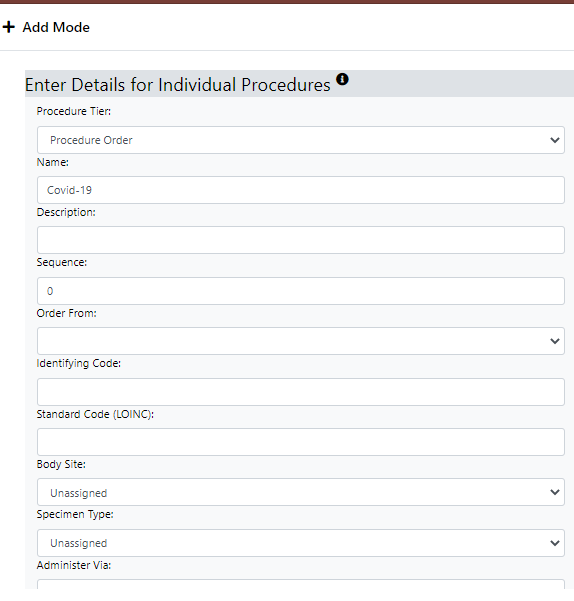Expand the empty Order From dropdown
This screenshot has height=601, width=574.
click(301, 341)
